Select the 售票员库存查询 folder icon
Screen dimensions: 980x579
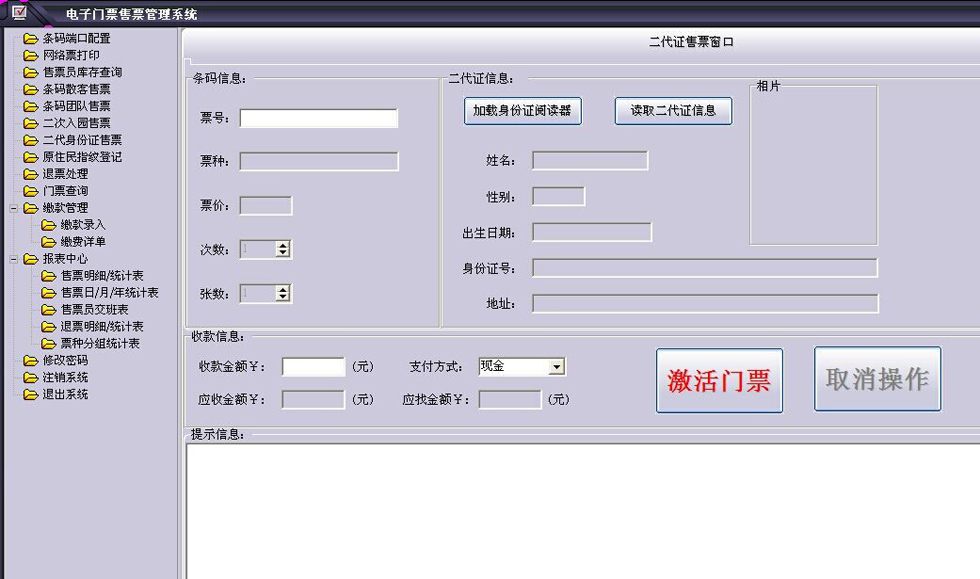point(30,73)
